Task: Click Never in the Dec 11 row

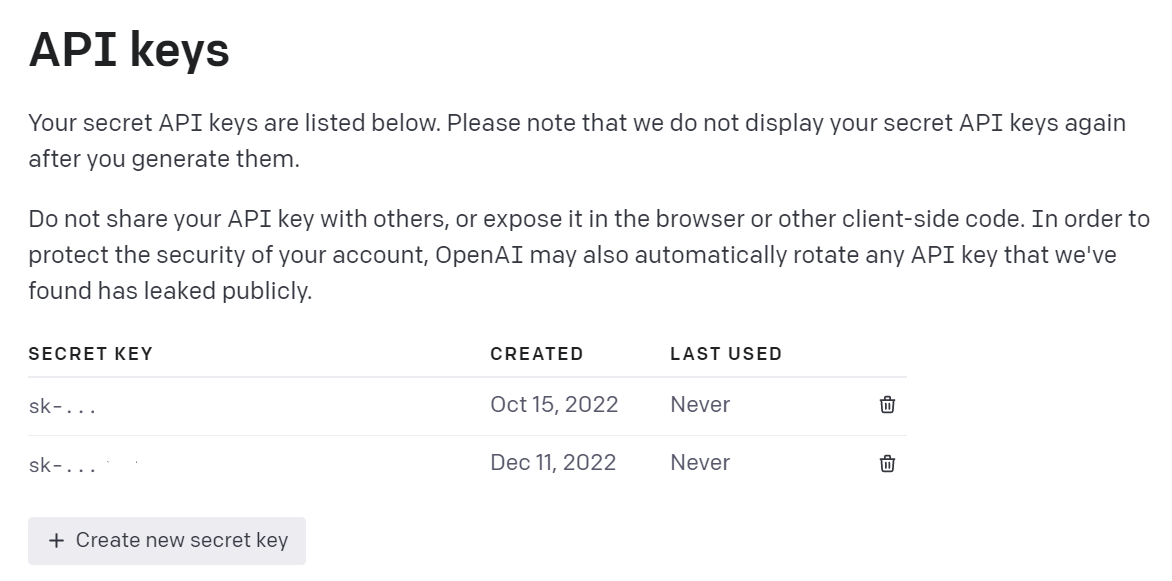Action: [x=700, y=463]
